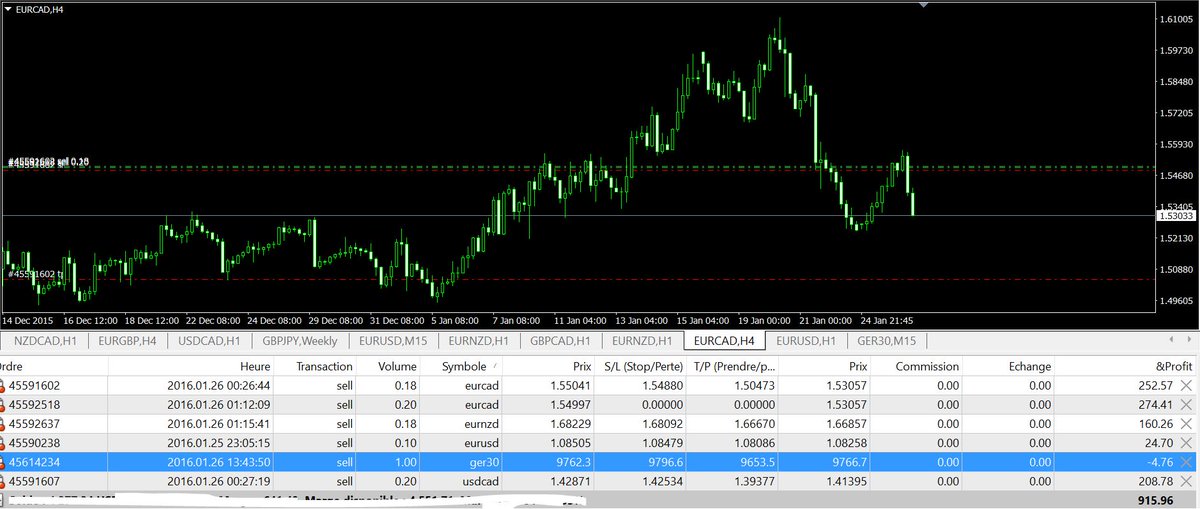Open the EURCAD,H4 chart title arrow menu

[x=8, y=7]
